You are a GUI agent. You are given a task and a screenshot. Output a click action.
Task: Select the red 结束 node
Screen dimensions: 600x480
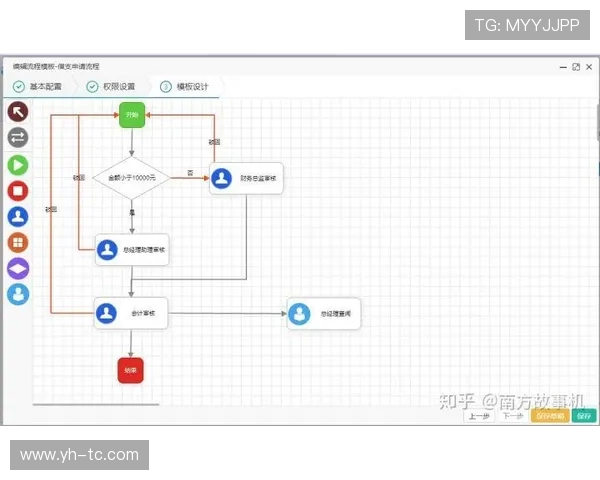[x=131, y=370]
